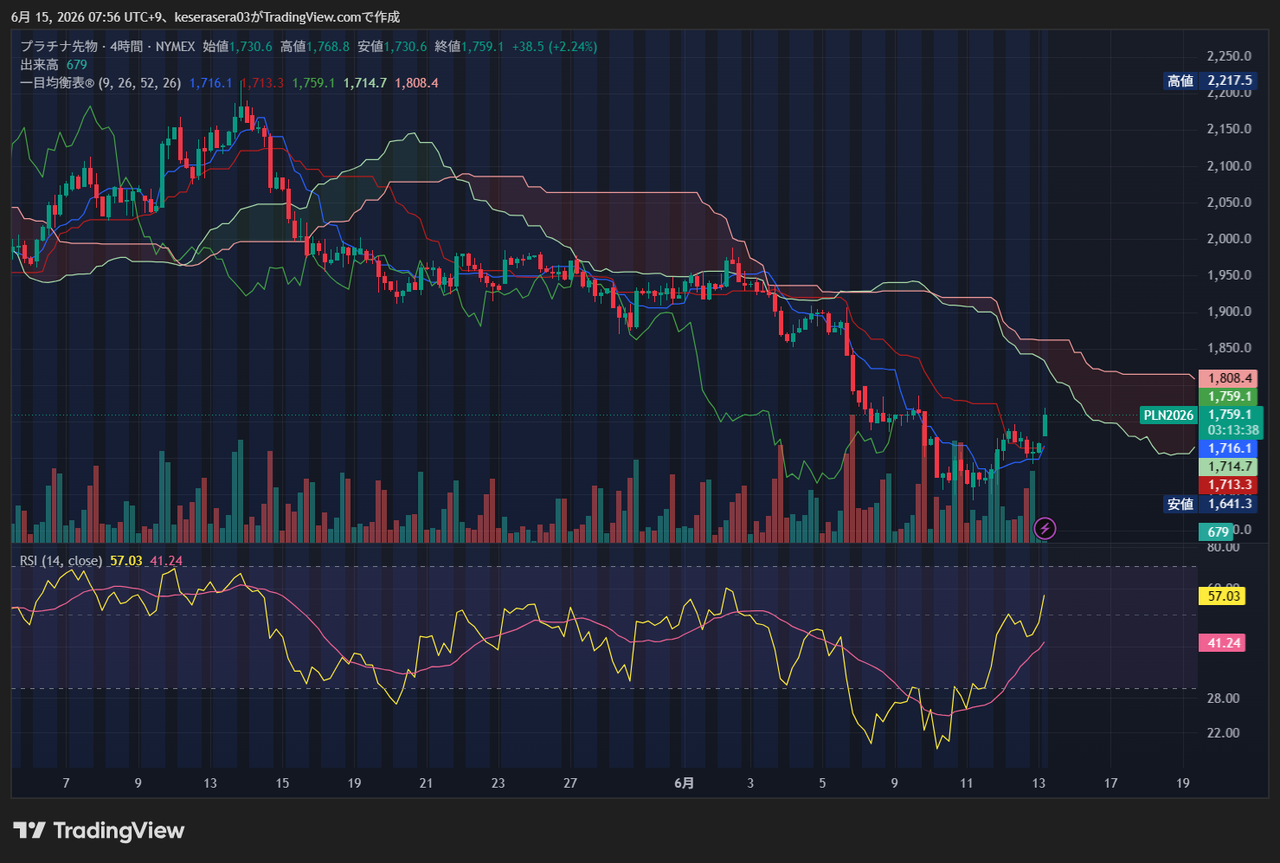Image resolution: width=1280 pixels, height=863 pixels.
Task: Click date 15 on the time axis
Action: tap(282, 783)
